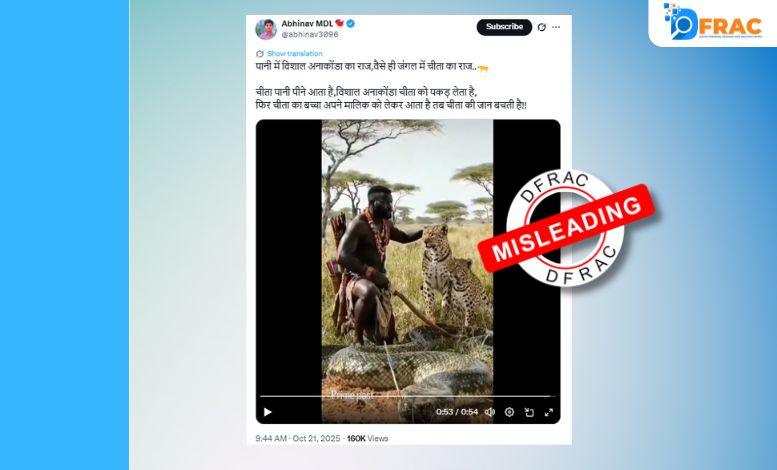Click the MISLEADING stamp overlay

point(565,228)
